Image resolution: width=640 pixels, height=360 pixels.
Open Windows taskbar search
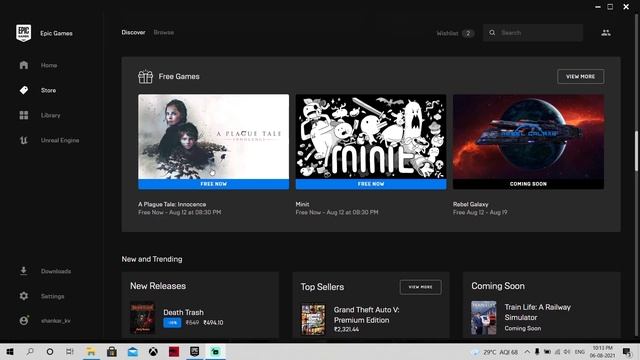(x=30, y=351)
